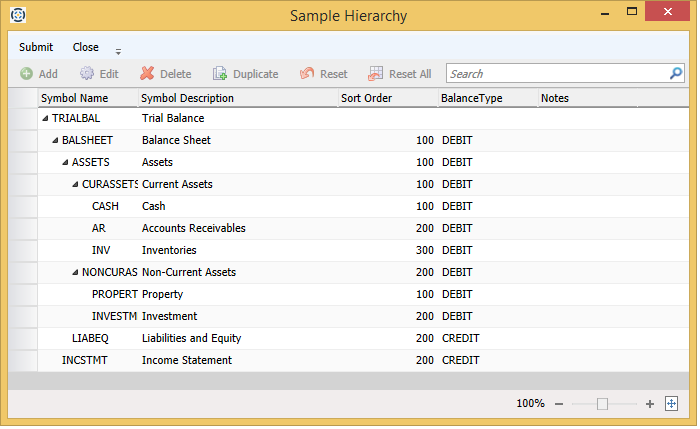Open the Submit menu
Screen dimensions: 700x429
click(x=36, y=47)
